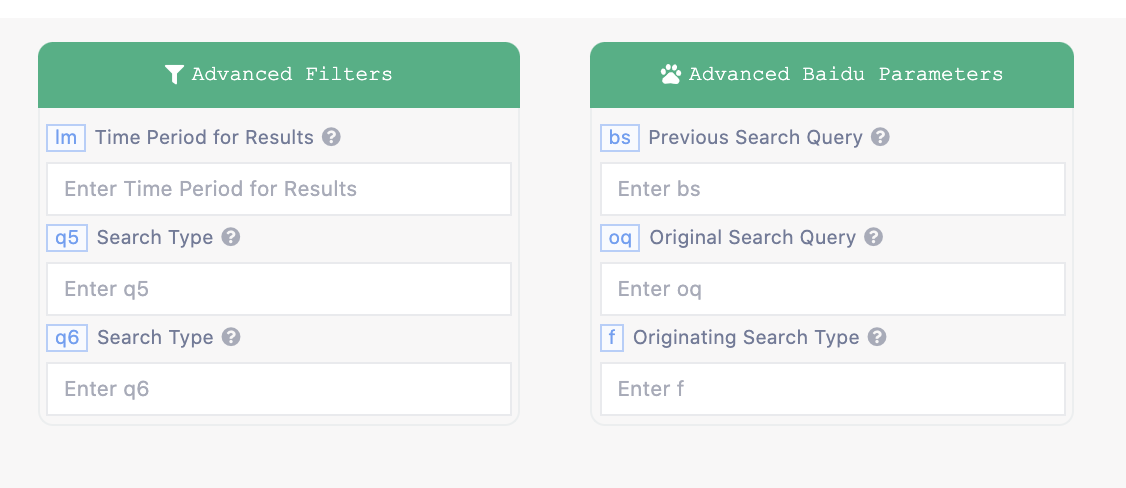Click the lm parameter tag
This screenshot has width=1126, height=488.
coord(66,137)
